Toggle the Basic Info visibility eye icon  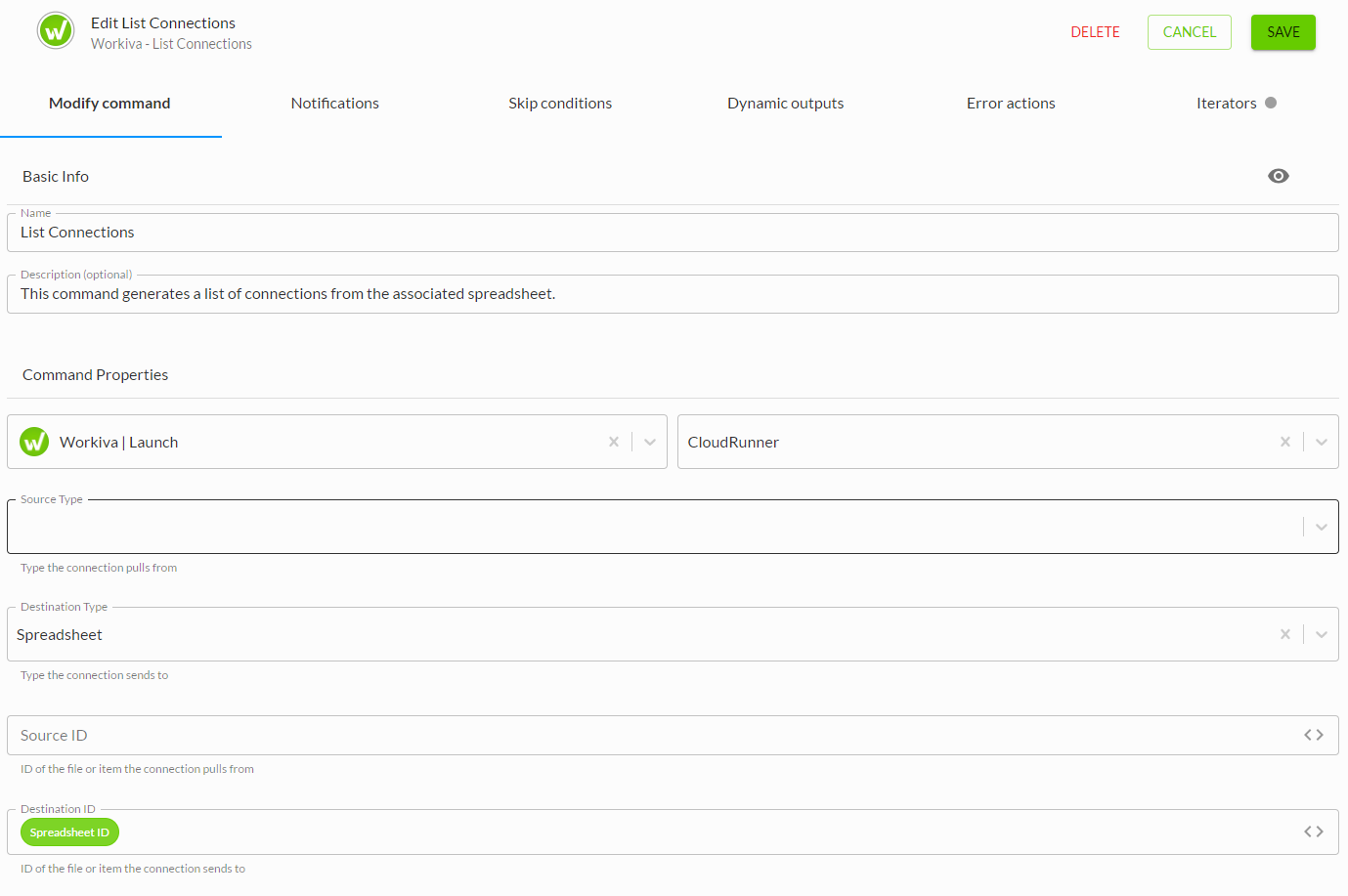tap(1279, 176)
